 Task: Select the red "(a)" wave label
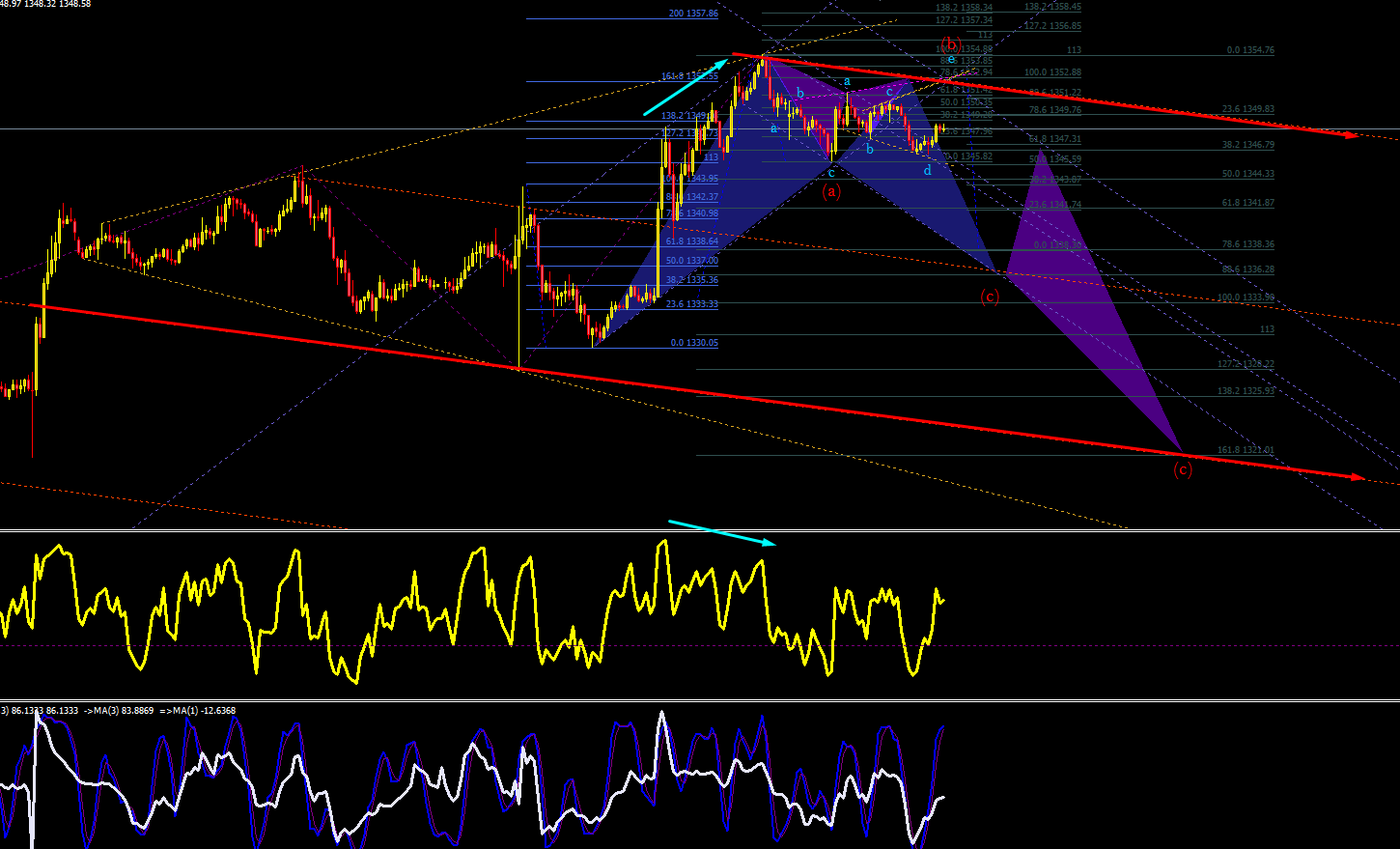831,191
